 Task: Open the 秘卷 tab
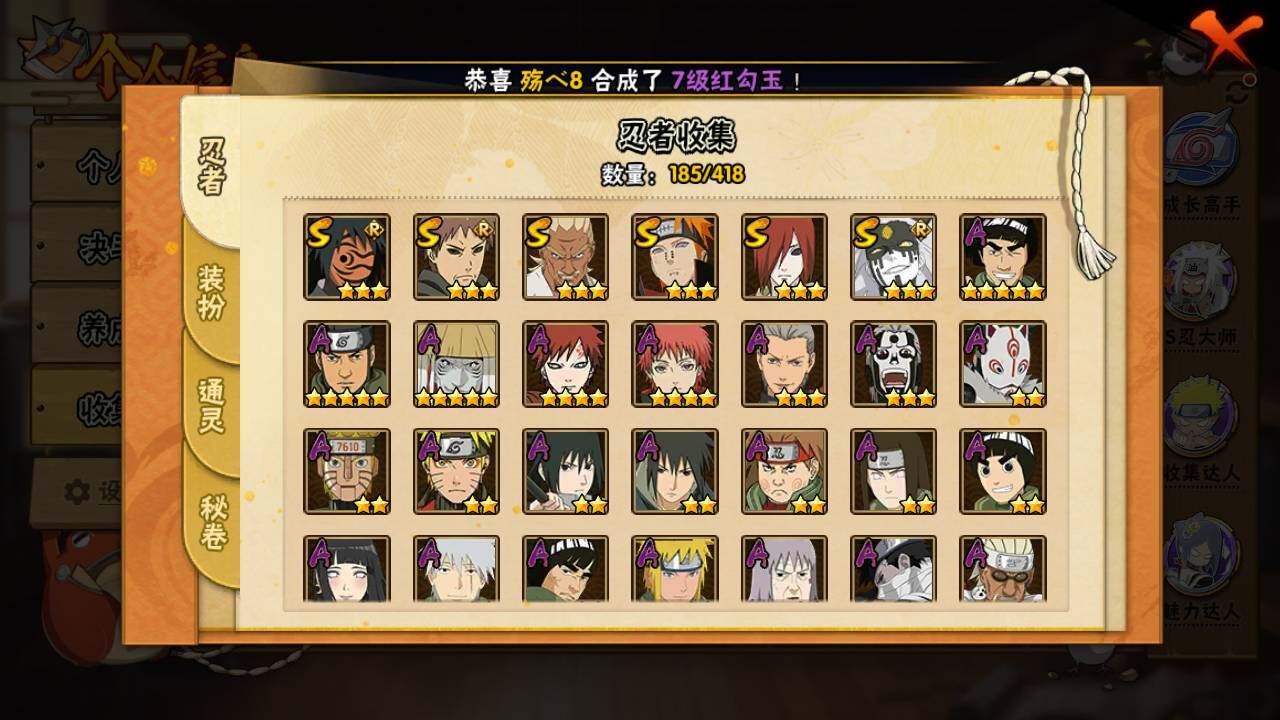point(212,520)
